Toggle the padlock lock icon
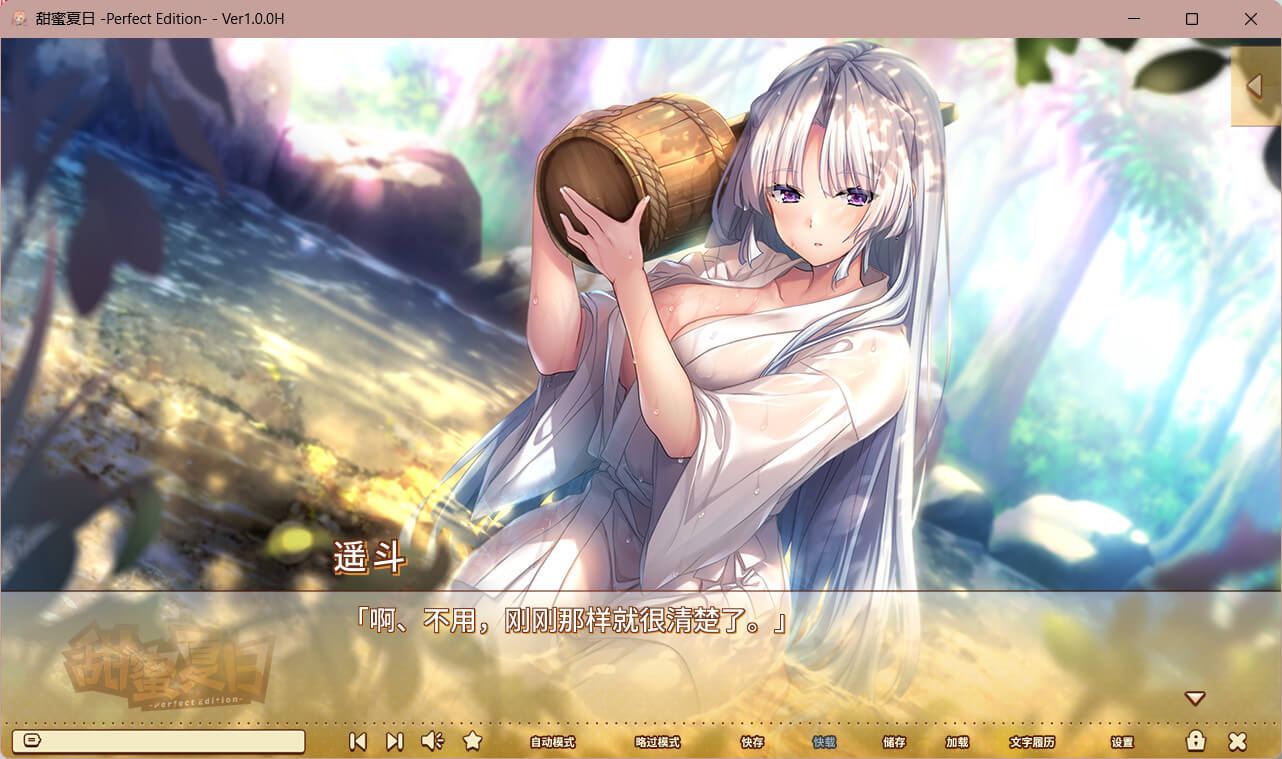Screen dimensions: 1282x759 pyautogui.click(x=1195, y=741)
